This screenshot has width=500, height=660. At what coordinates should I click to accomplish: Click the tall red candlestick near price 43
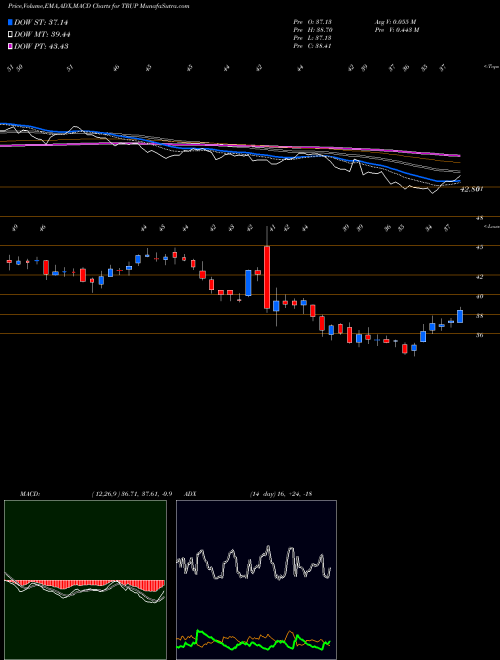pos(267,278)
